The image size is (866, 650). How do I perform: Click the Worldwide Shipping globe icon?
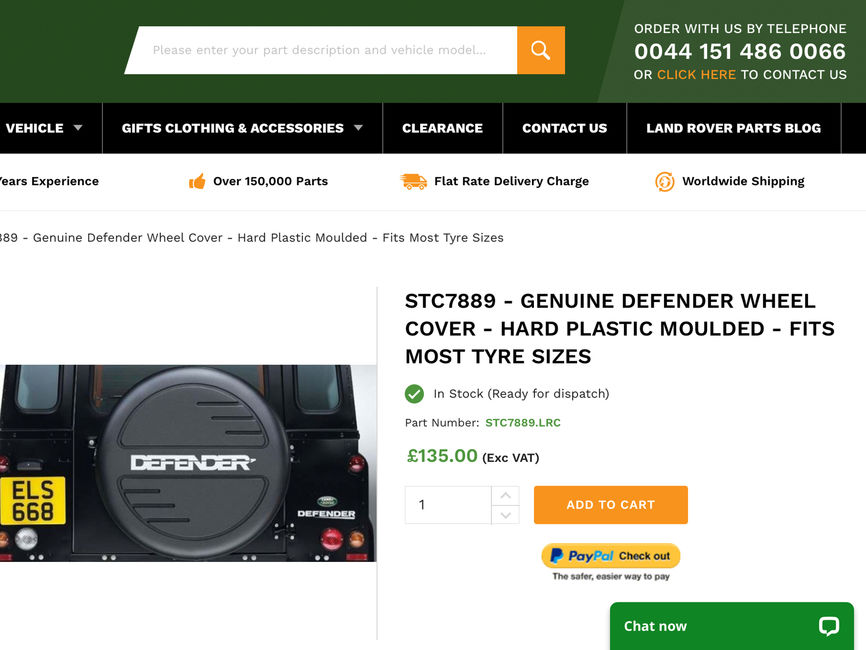[x=664, y=181]
